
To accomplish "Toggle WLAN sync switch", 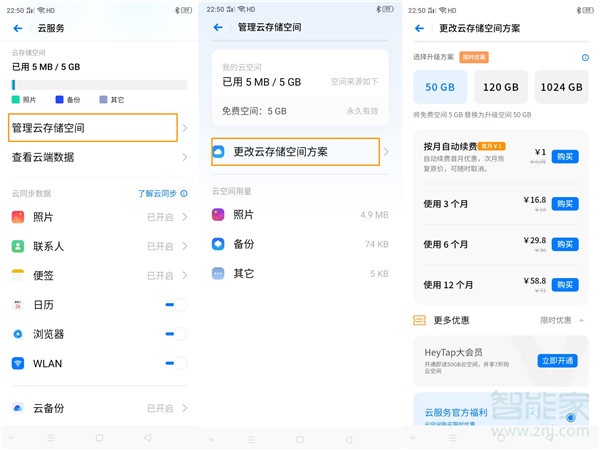I will [x=176, y=363].
